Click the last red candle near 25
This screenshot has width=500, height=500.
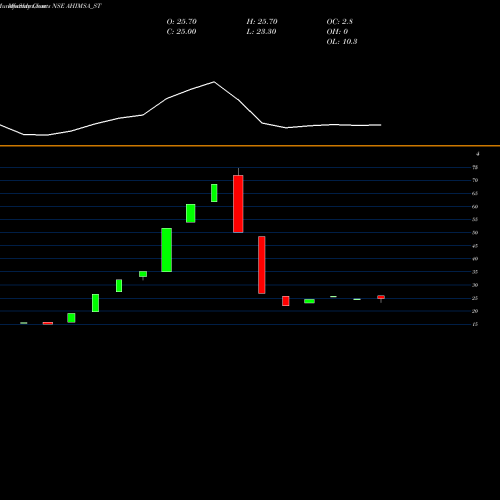(381, 297)
